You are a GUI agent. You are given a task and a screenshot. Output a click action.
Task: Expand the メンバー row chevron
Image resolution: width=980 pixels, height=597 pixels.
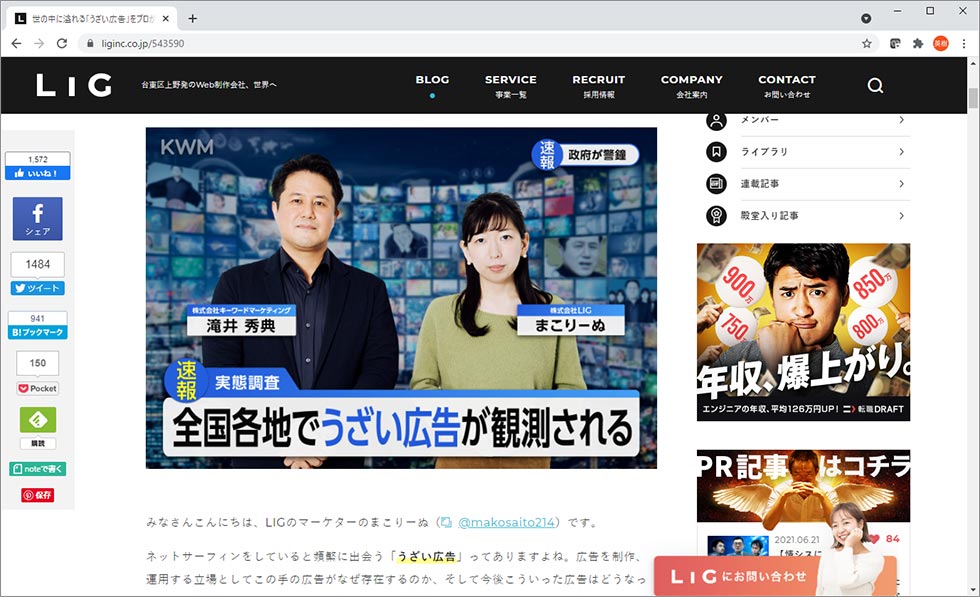pos(901,119)
